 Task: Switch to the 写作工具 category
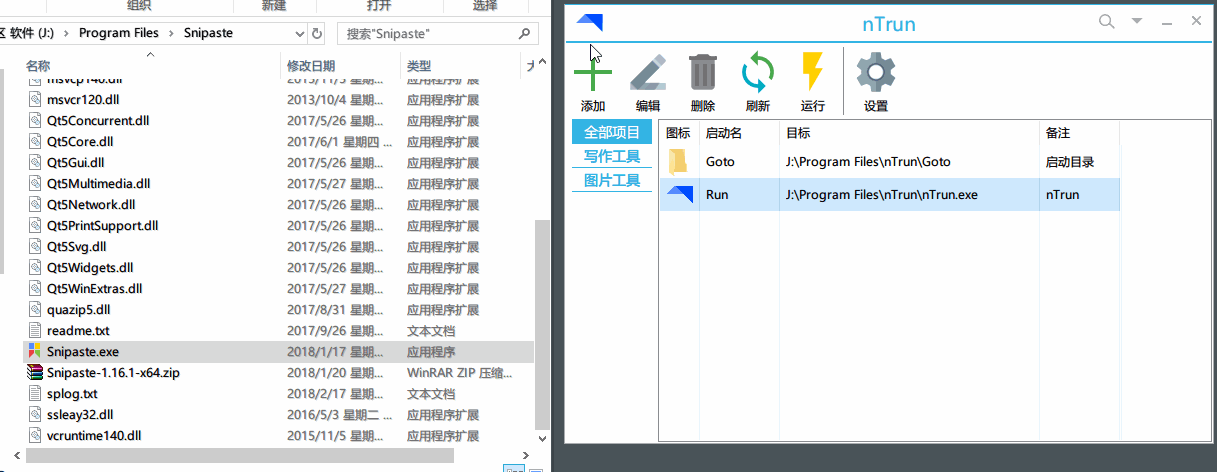point(612,156)
